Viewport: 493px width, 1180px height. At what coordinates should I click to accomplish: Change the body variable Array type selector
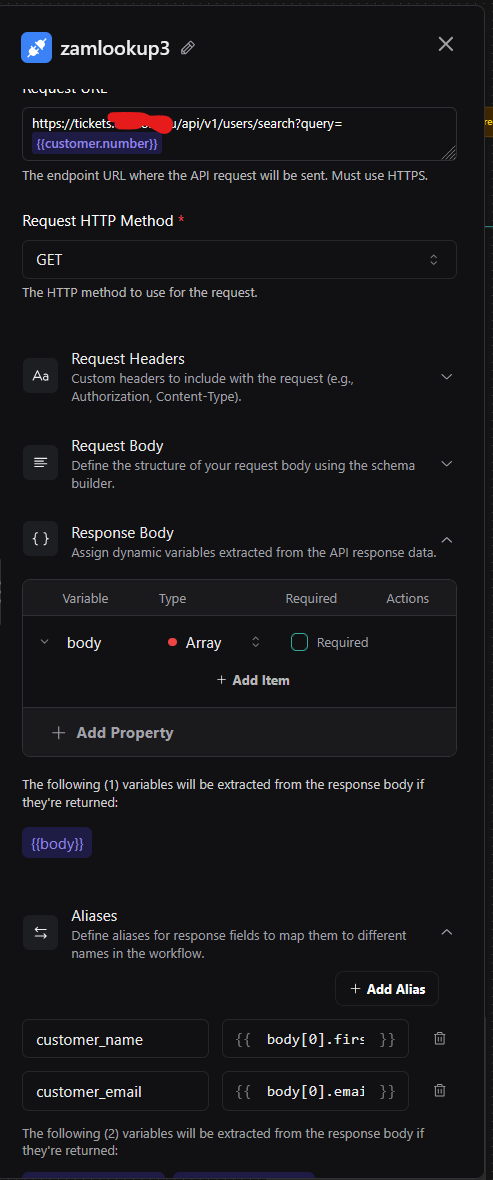coord(215,642)
